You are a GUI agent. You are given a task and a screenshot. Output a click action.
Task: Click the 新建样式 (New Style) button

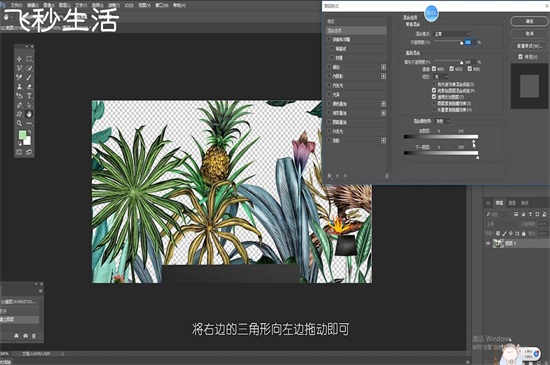coord(529,46)
